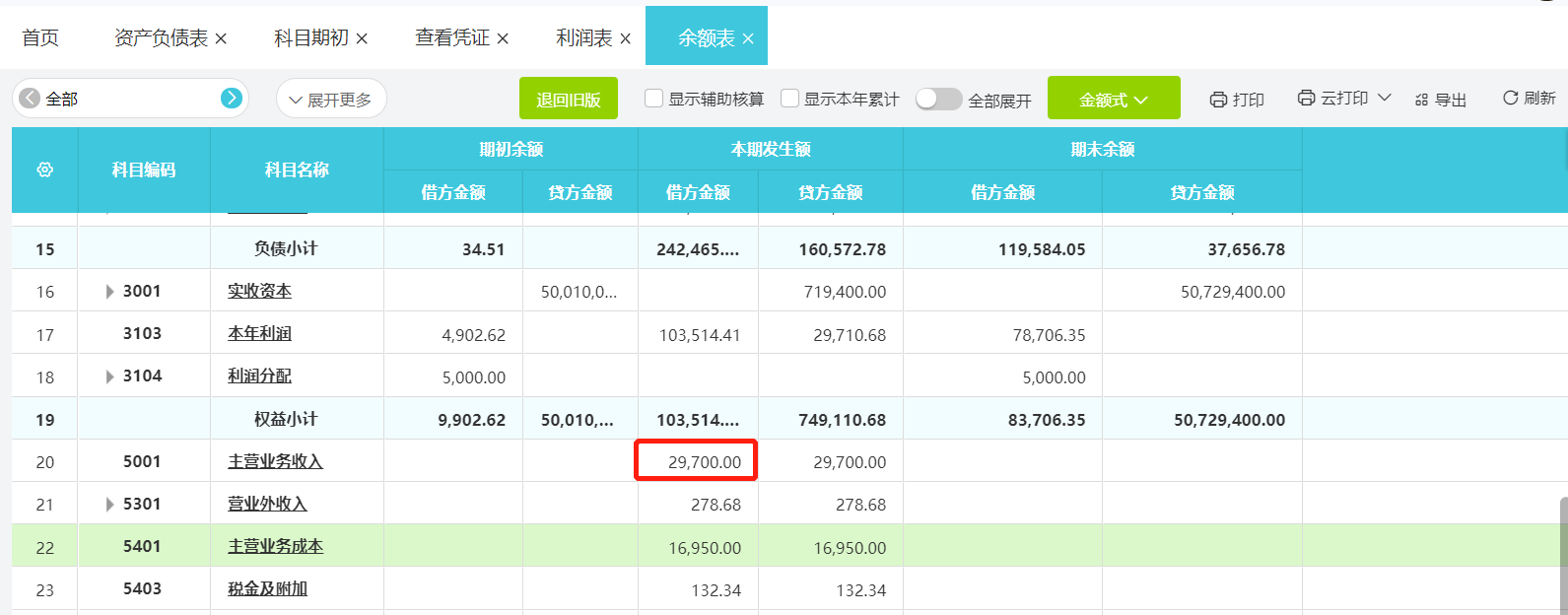Switch to the 资产负债表 tab
Viewport: 1568px width, 615px height.
point(161,37)
